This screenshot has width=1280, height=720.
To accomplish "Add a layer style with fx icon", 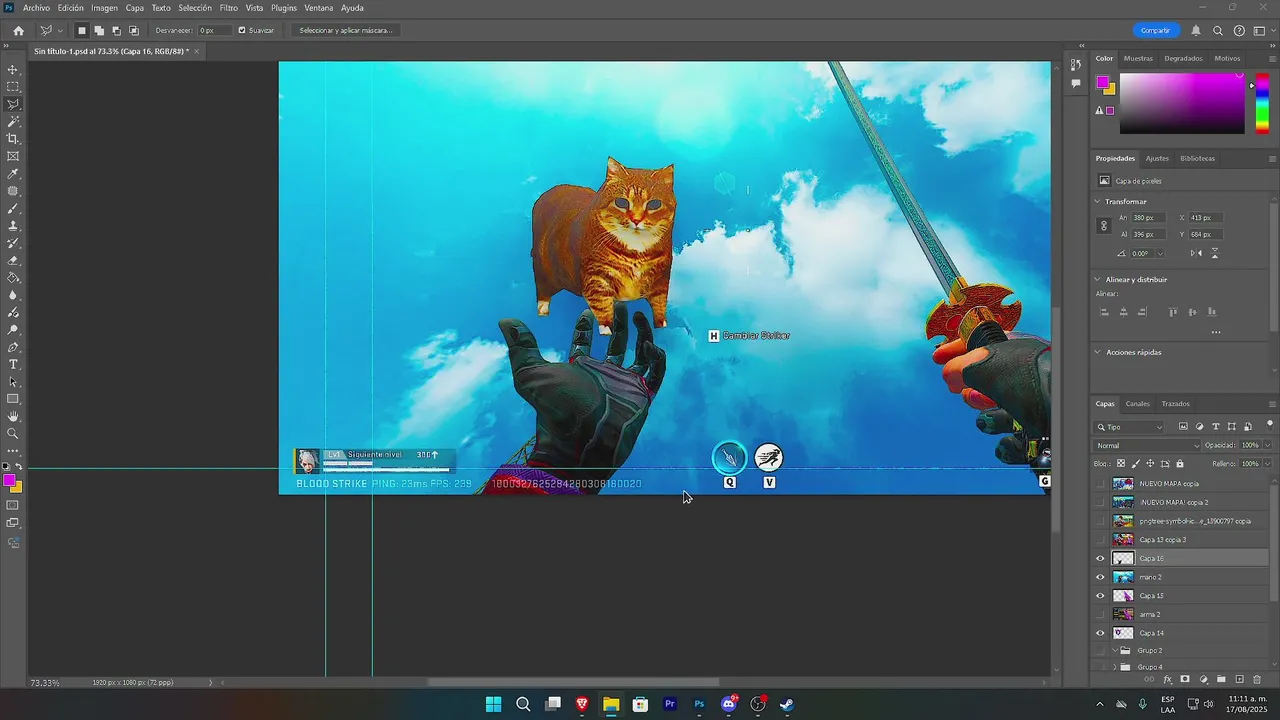I will tap(1167, 680).
